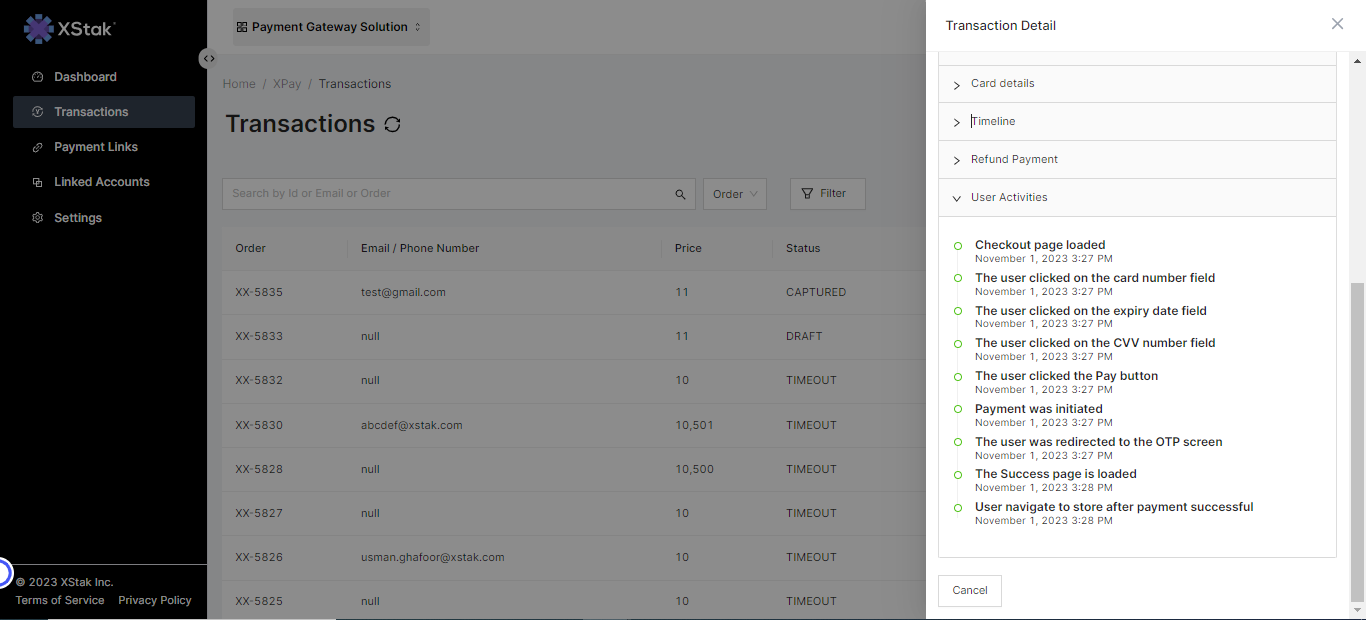Collapse the sidebar with the arrow toggle
The width and height of the screenshot is (1366, 620).
[x=207, y=58]
